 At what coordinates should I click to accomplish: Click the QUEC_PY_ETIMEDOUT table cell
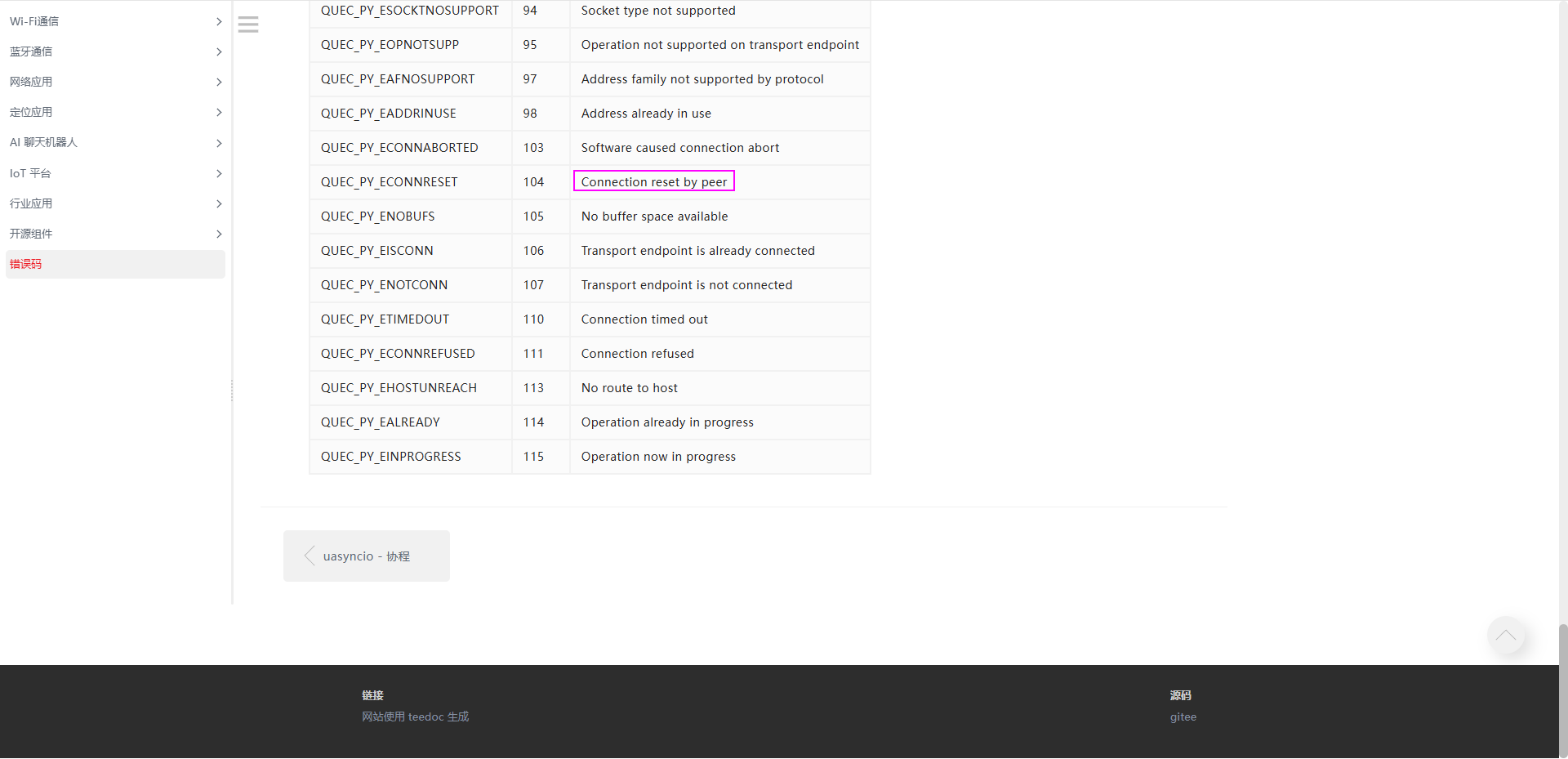(385, 319)
